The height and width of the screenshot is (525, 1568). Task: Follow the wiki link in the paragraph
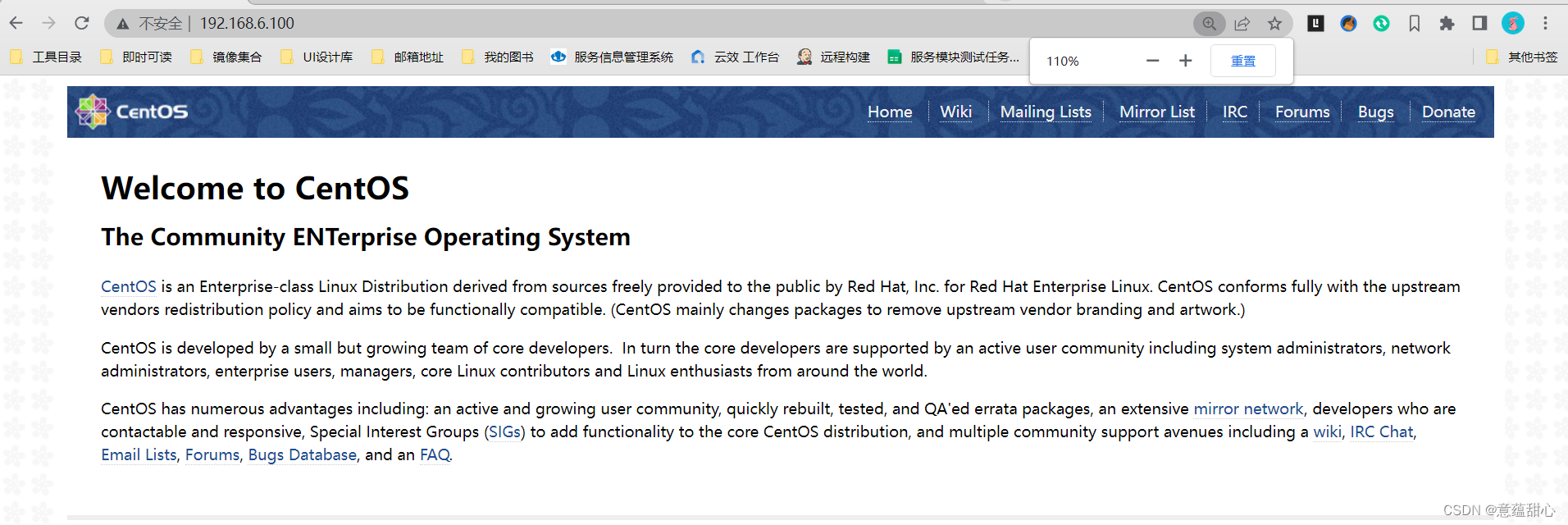pyautogui.click(x=1327, y=431)
